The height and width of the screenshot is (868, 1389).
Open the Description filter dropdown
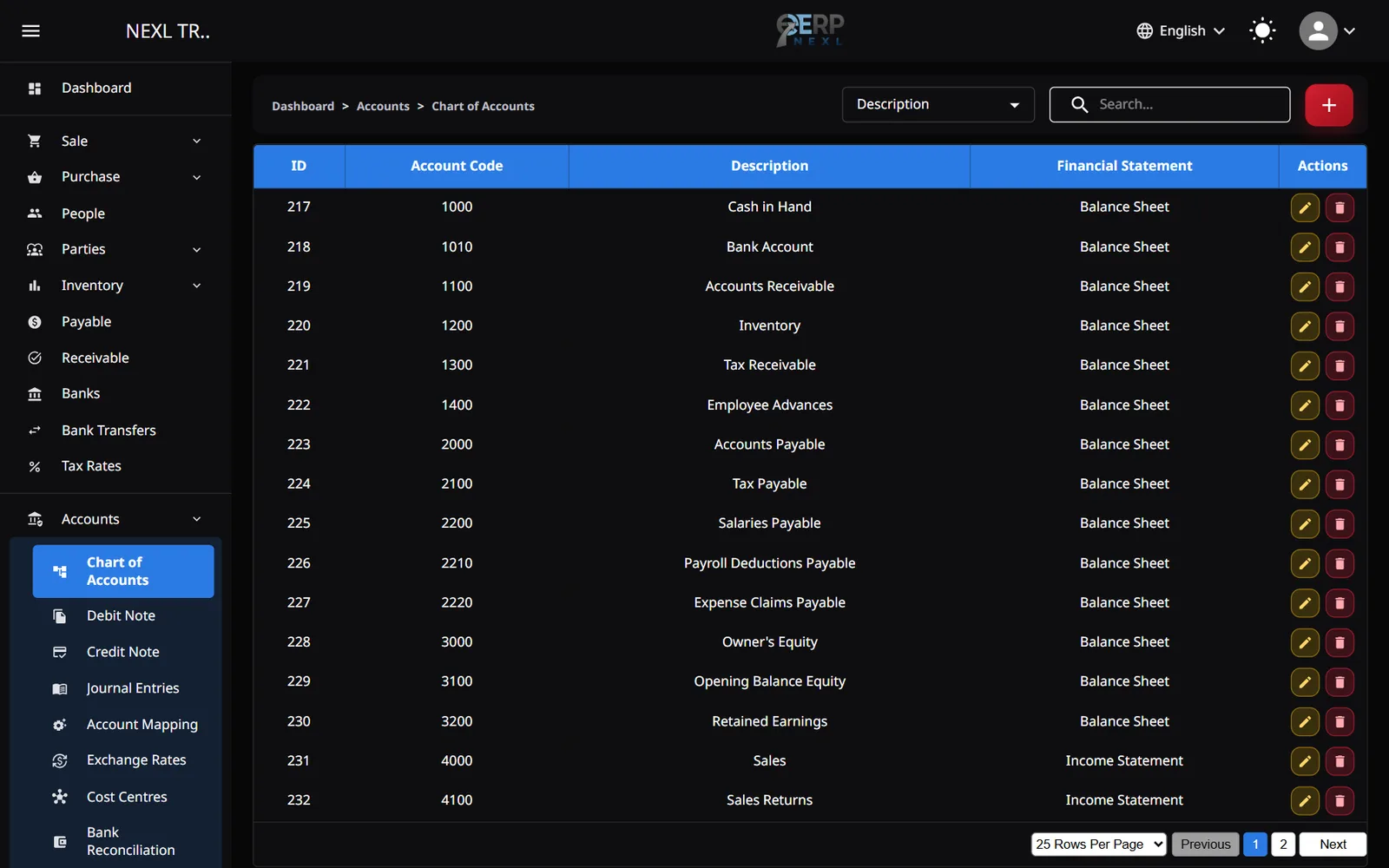(x=938, y=104)
